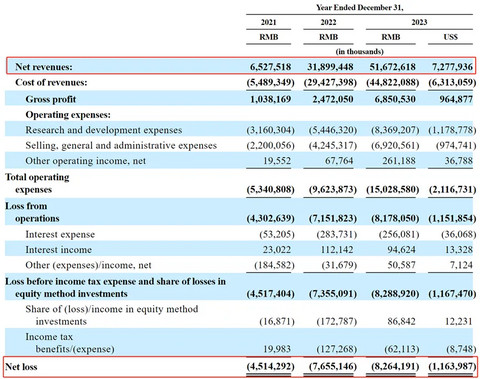
Task: Select 2023 loss from operations (8,178,050)
Action: coord(395,219)
